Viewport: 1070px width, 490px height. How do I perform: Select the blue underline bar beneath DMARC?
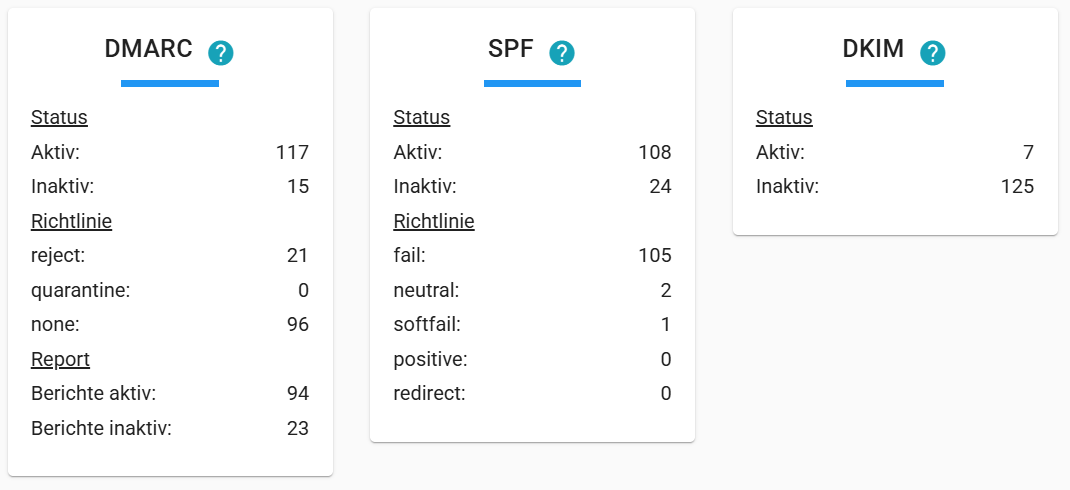(x=170, y=83)
